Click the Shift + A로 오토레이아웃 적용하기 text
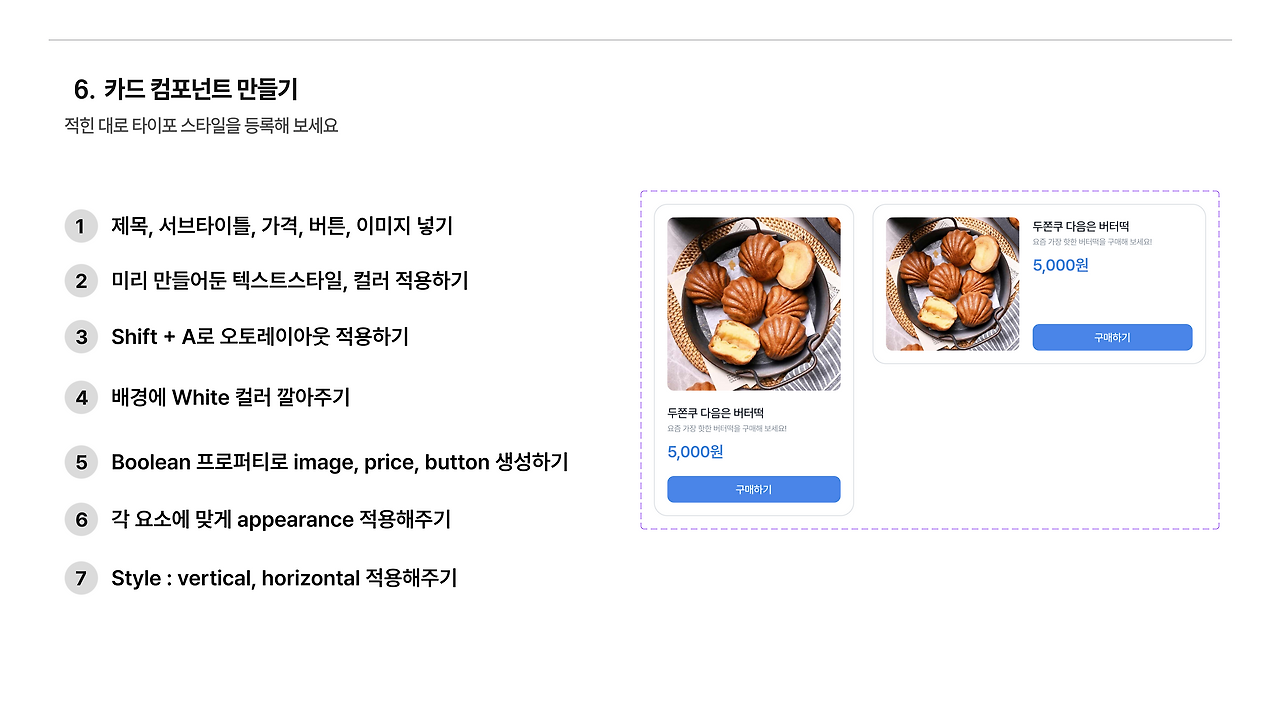This screenshot has height=720, width=1280. (260, 337)
